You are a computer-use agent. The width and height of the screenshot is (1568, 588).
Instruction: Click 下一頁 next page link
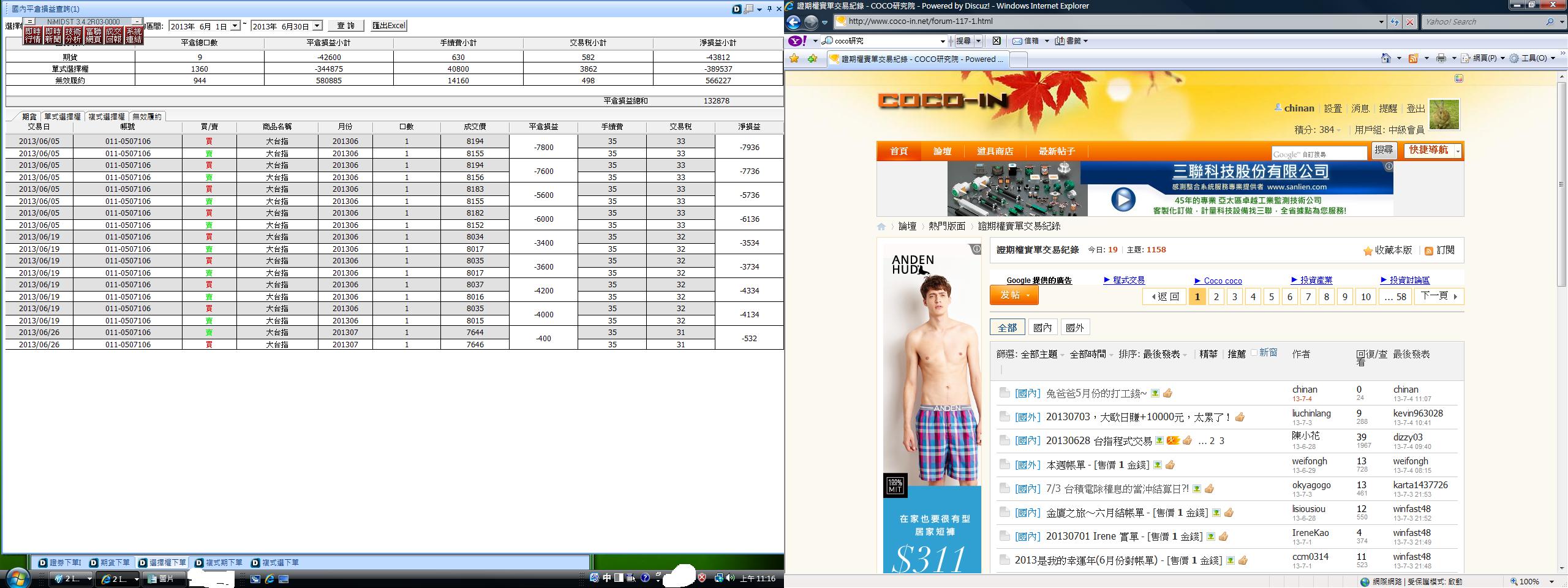click(x=1439, y=296)
